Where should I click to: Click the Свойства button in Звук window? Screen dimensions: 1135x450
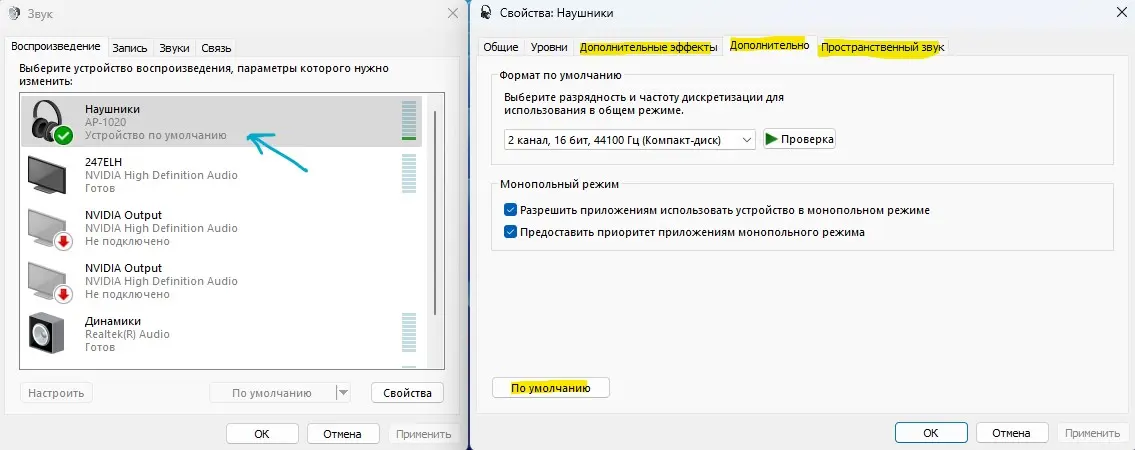pyautogui.click(x=407, y=393)
